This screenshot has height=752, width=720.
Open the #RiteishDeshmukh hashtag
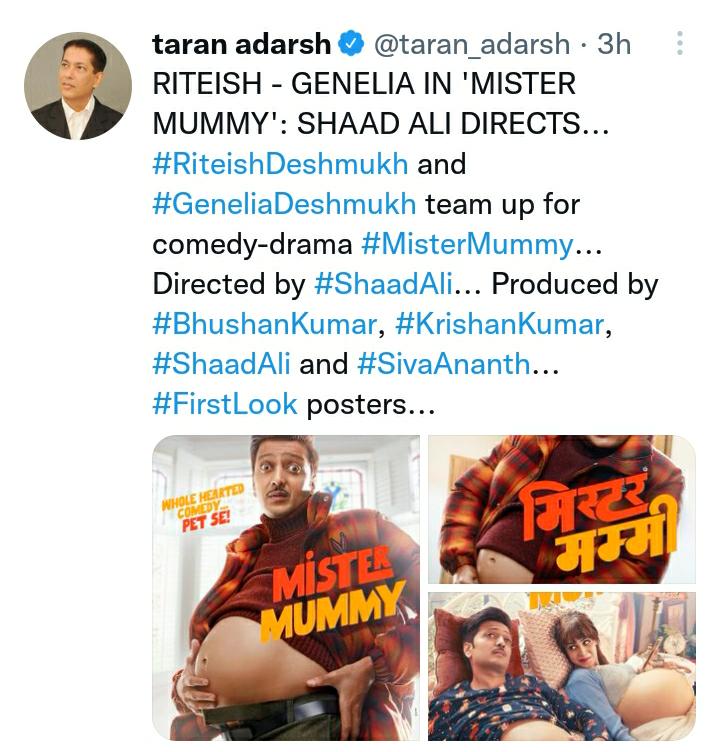coord(280,164)
